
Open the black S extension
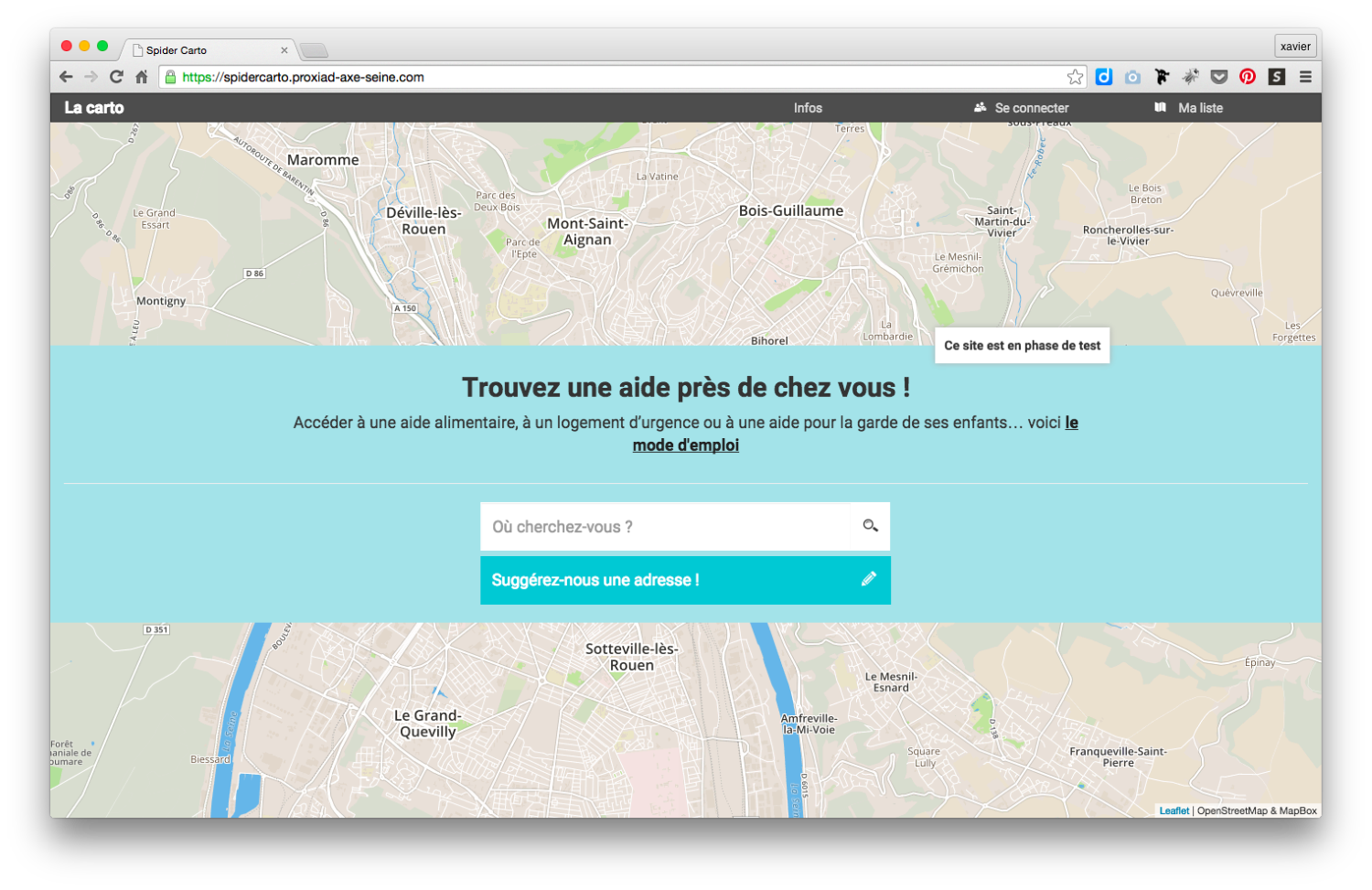pyautogui.click(x=1277, y=77)
